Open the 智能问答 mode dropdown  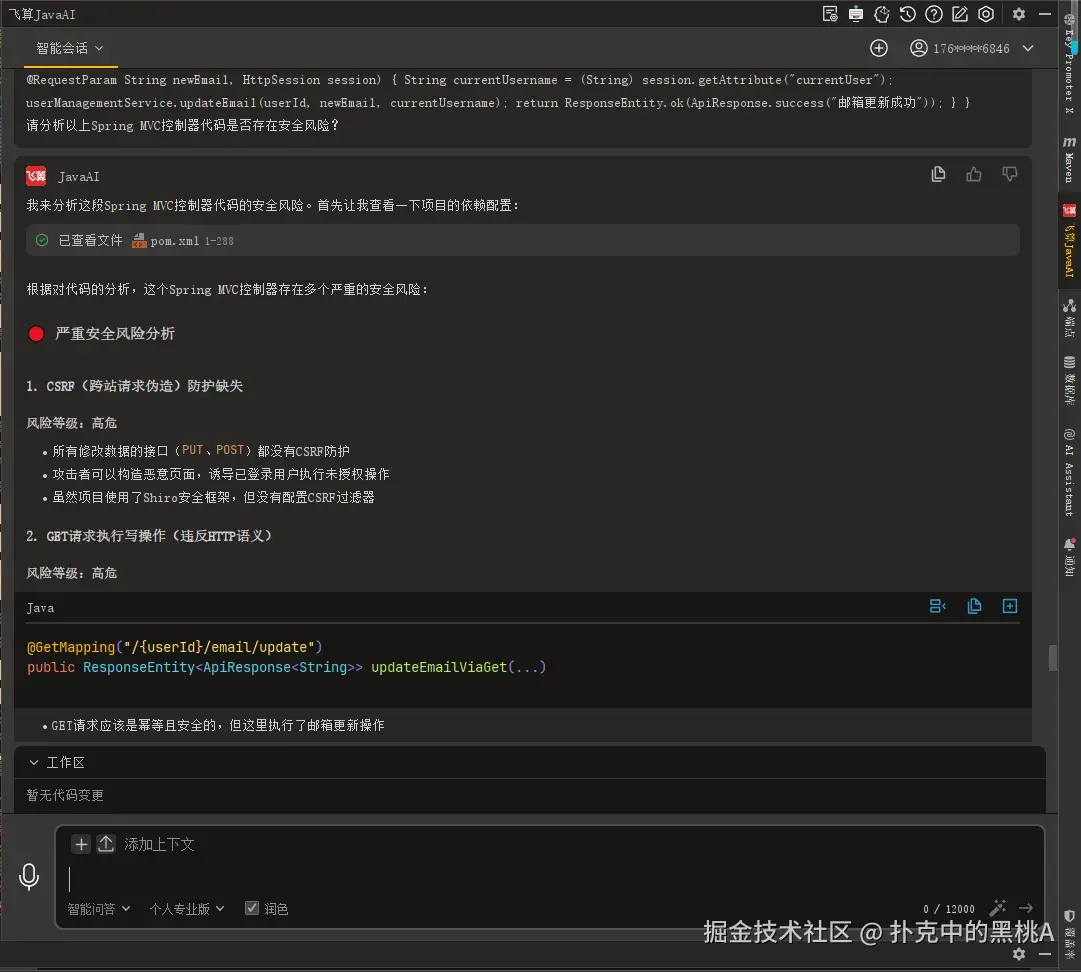[x=98, y=908]
